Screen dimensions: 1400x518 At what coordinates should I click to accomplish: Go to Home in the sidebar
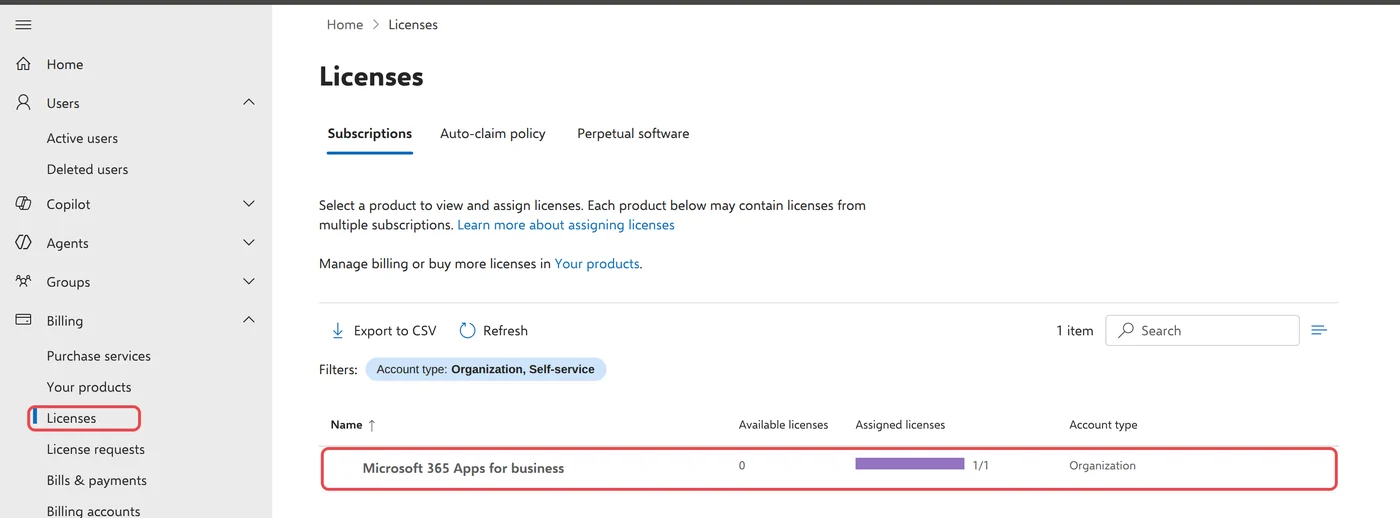click(65, 64)
